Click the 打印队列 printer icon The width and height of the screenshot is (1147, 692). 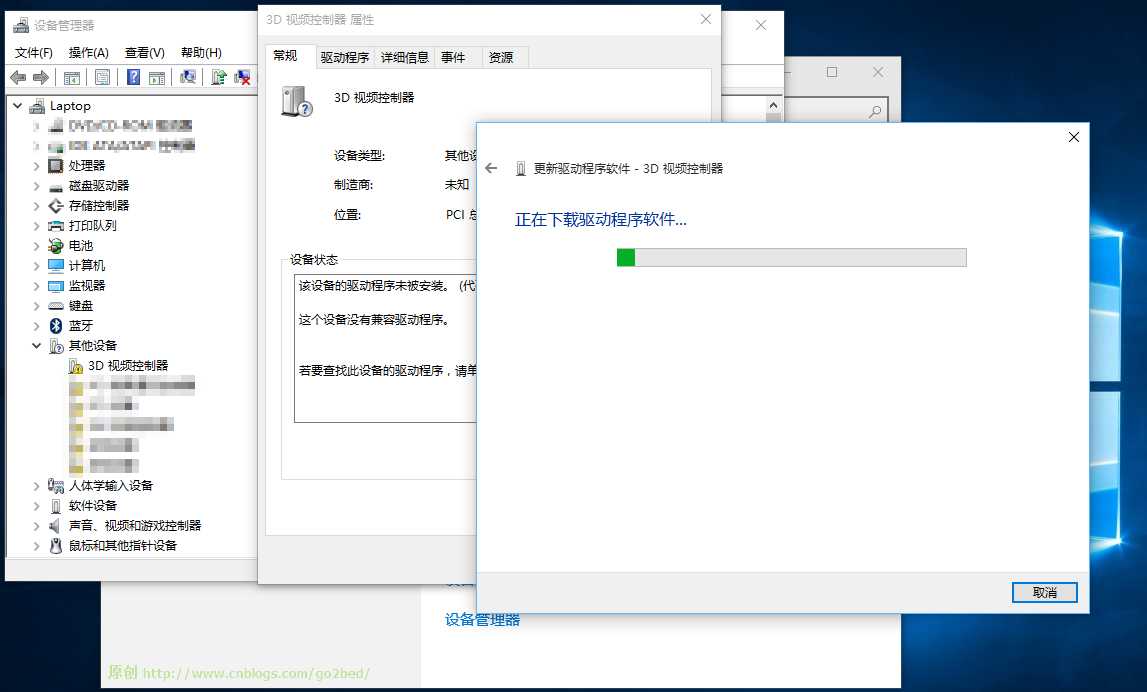[56, 226]
